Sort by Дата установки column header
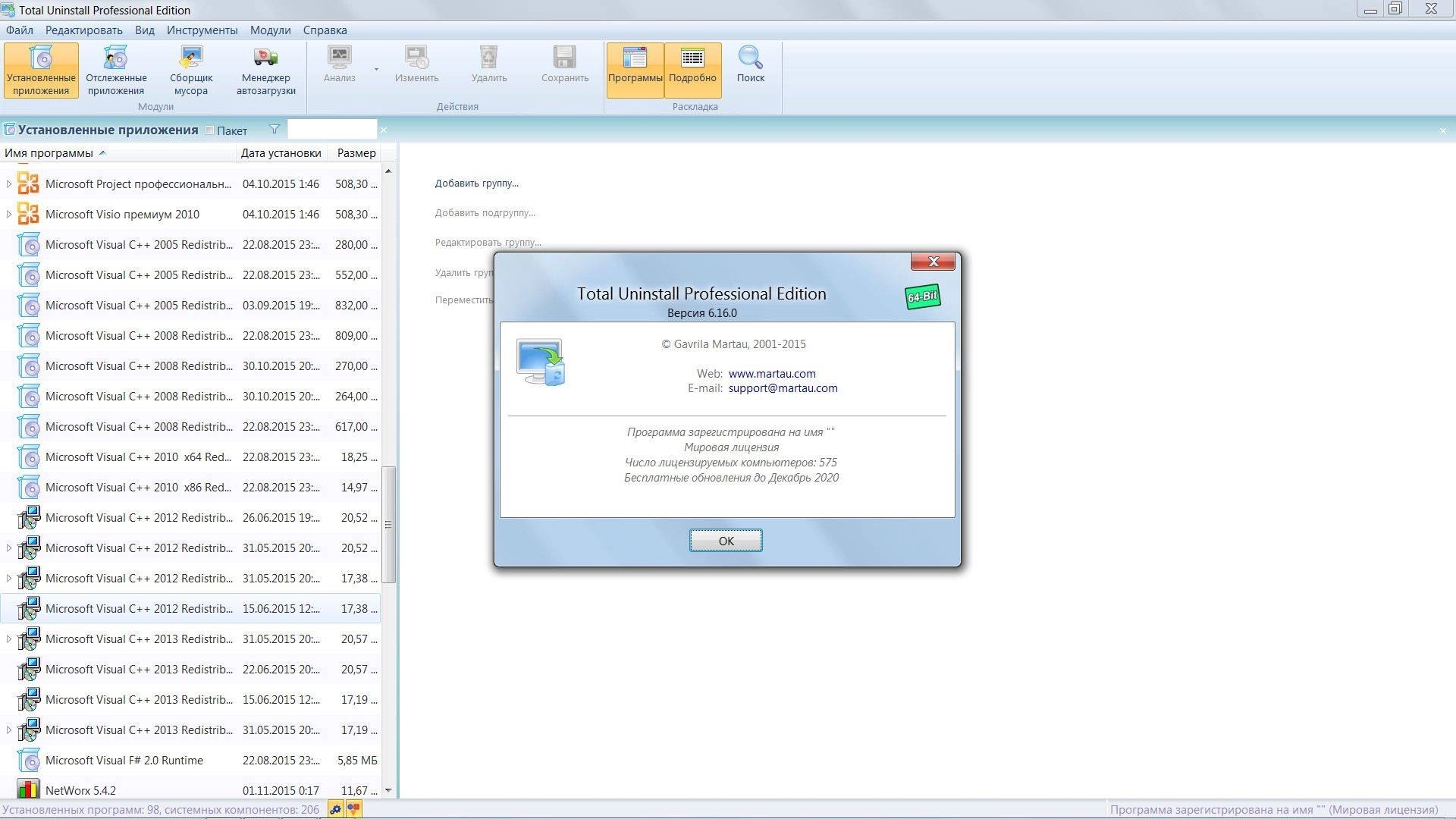This screenshot has width=1456, height=819. (281, 152)
